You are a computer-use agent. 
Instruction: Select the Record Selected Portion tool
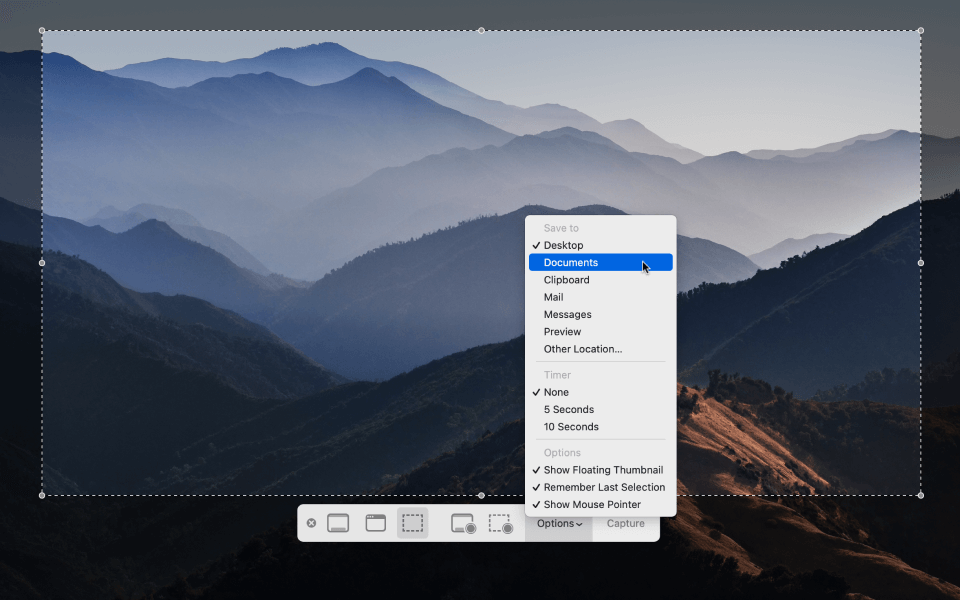pos(501,522)
